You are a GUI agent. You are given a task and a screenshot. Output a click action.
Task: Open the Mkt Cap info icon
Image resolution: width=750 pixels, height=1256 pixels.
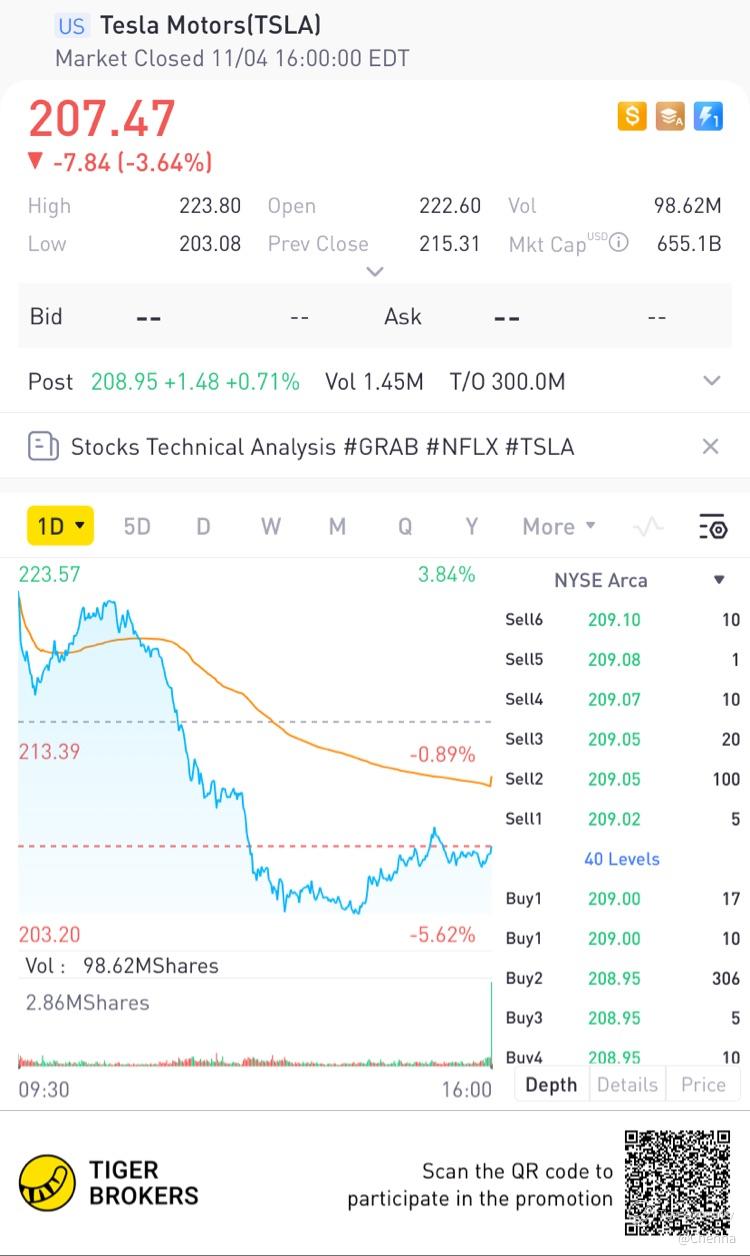click(619, 242)
